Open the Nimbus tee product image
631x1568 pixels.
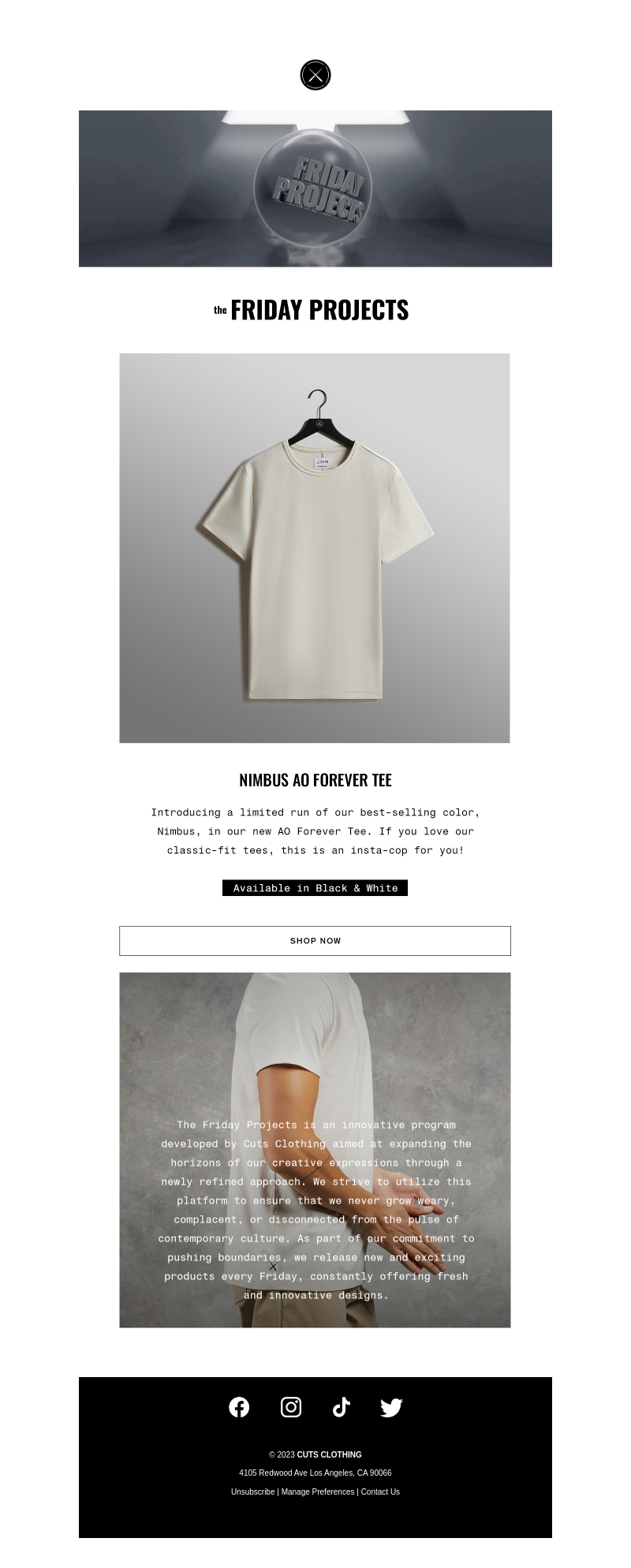click(x=315, y=548)
